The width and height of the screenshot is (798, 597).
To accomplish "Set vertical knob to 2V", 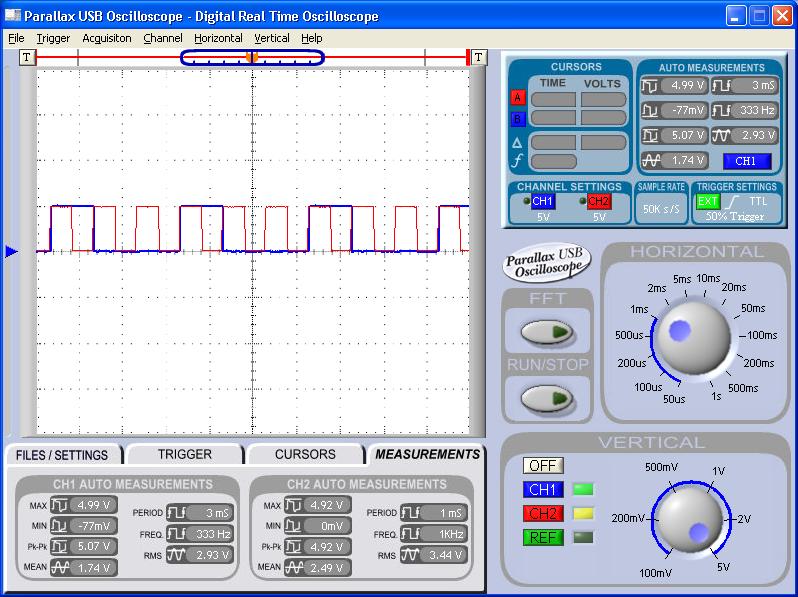I will coord(744,520).
